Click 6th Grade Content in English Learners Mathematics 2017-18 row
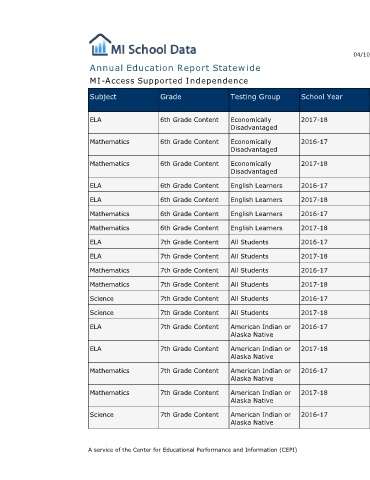Image resolution: width=370 pixels, height=480 pixels. [x=194, y=228]
